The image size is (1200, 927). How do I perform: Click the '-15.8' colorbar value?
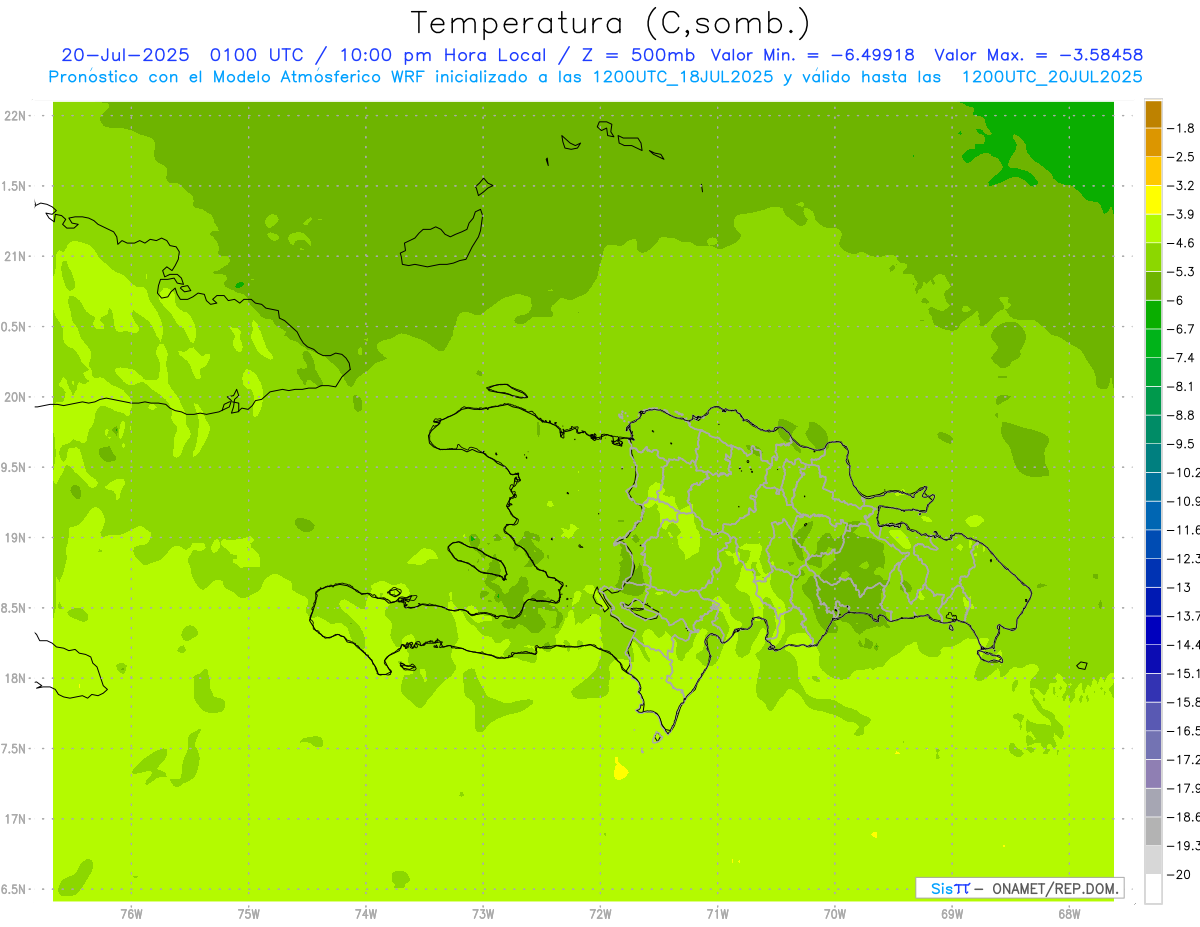coord(1185,702)
